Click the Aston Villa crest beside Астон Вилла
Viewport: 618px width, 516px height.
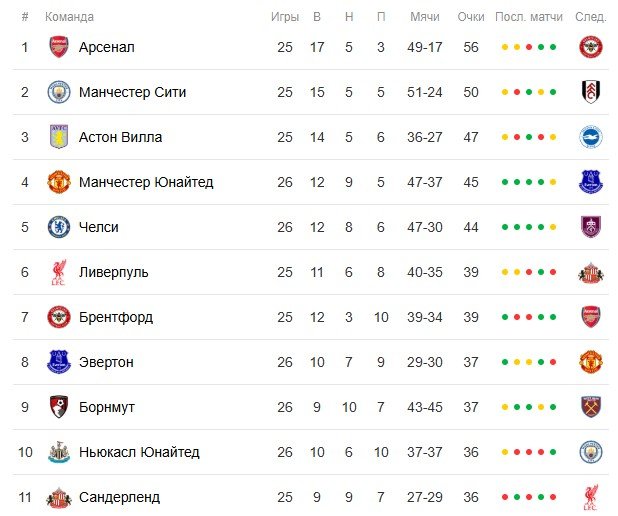tap(59, 137)
